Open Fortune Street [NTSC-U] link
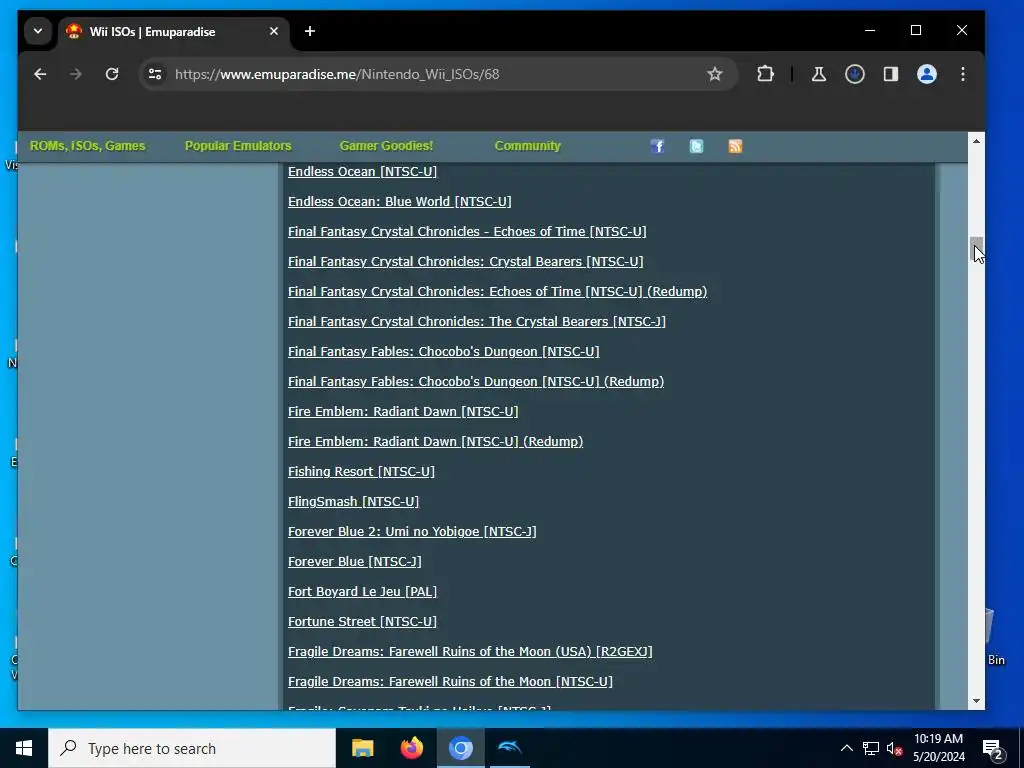This screenshot has width=1024, height=768. (x=362, y=622)
